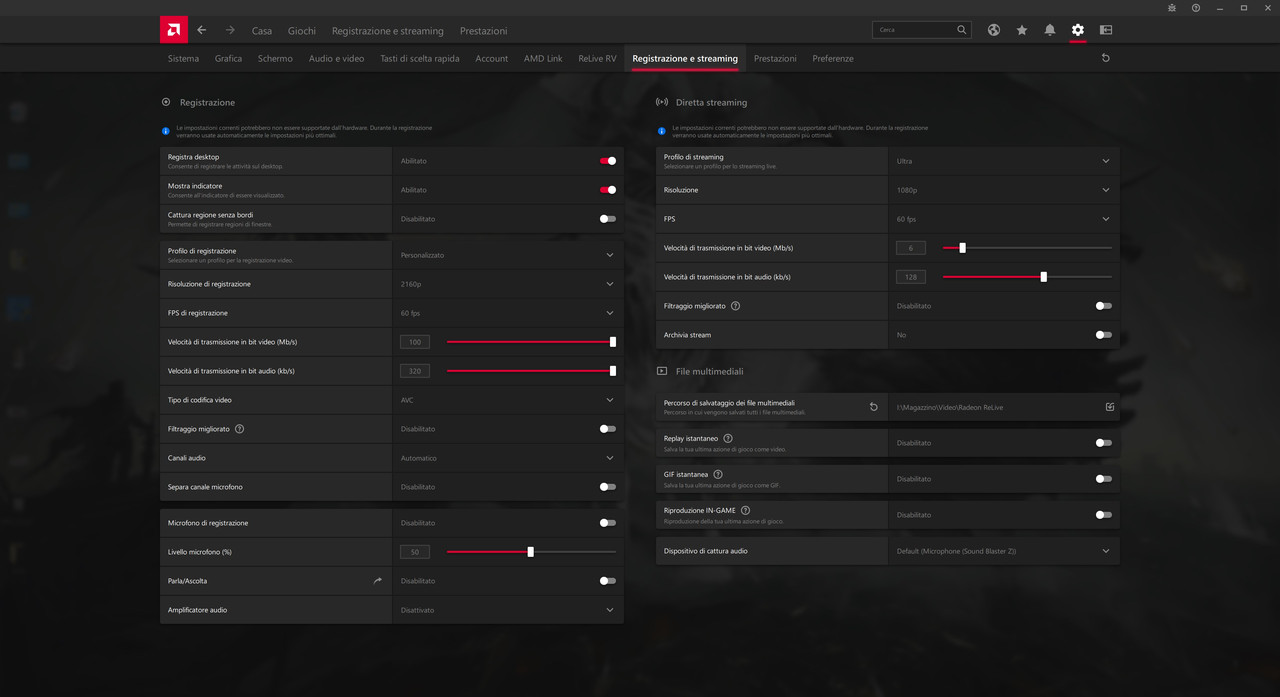Open Profilo di streaming dropdown
This screenshot has height=697, width=1280.
pos(1004,161)
